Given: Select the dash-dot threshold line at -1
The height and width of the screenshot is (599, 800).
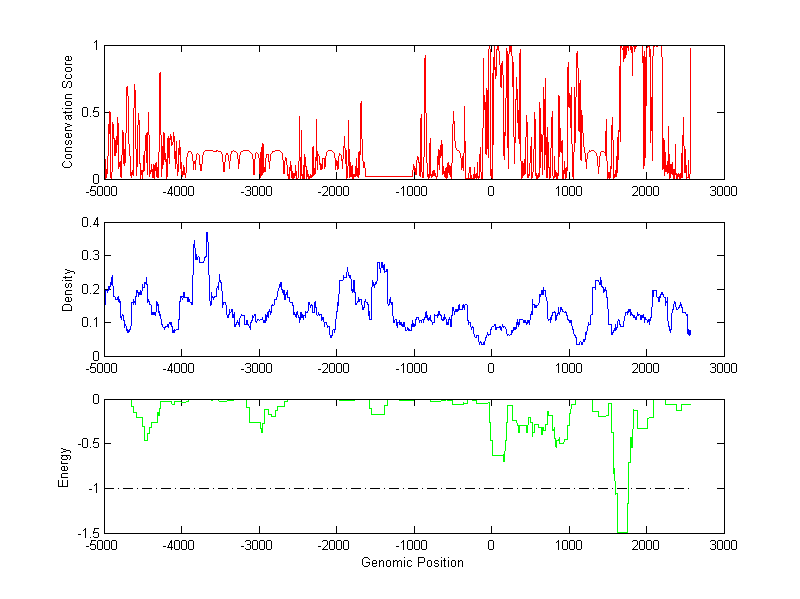Looking at the screenshot, I should tap(300, 488).
